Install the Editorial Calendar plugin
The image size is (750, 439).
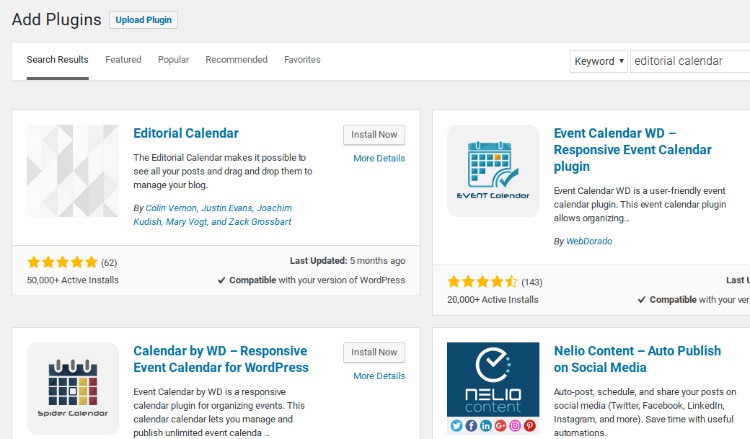[374, 135]
